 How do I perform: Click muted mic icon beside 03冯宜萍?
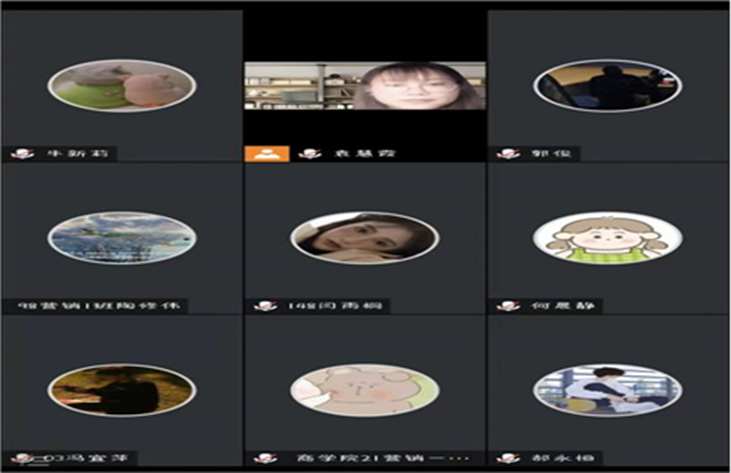22,459
